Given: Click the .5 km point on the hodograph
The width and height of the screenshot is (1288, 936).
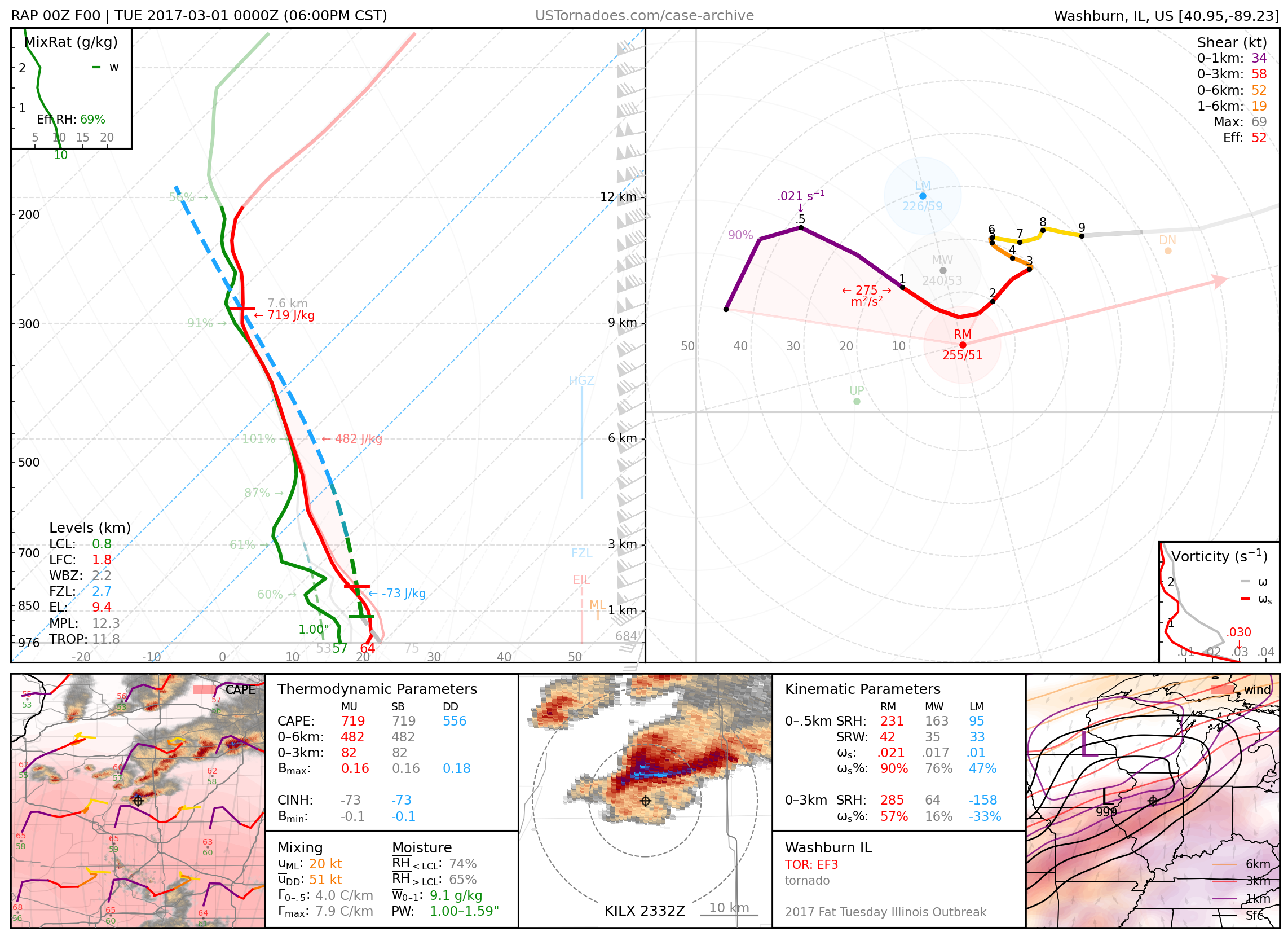Looking at the screenshot, I should [x=801, y=228].
